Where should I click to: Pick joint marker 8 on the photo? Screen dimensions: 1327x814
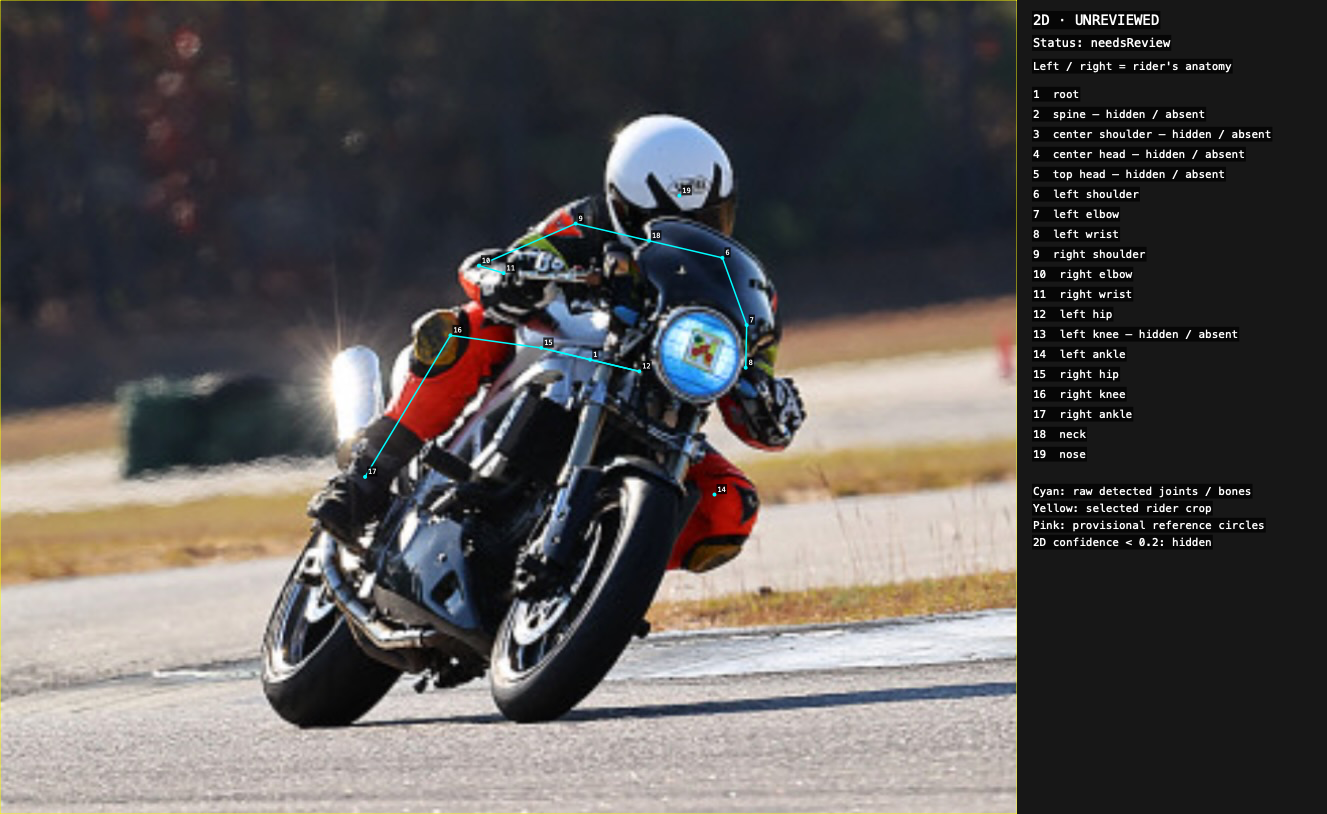pos(745,368)
